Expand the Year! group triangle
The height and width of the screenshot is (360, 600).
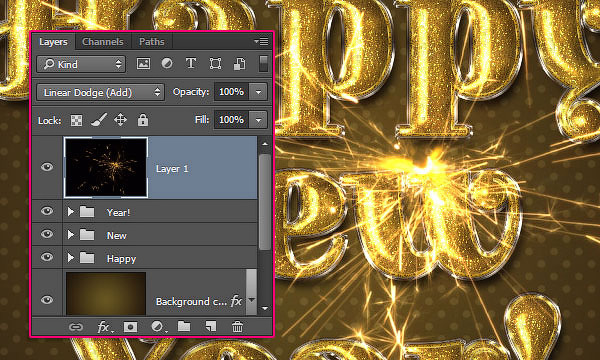[x=70, y=211]
